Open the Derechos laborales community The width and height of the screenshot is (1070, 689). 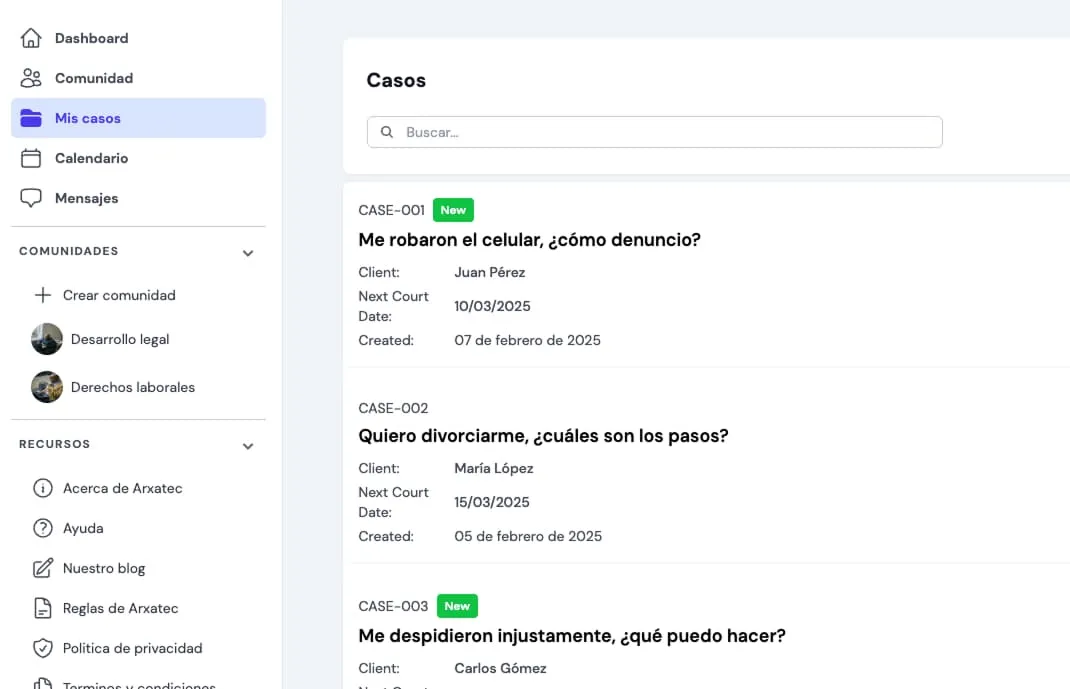(x=133, y=387)
